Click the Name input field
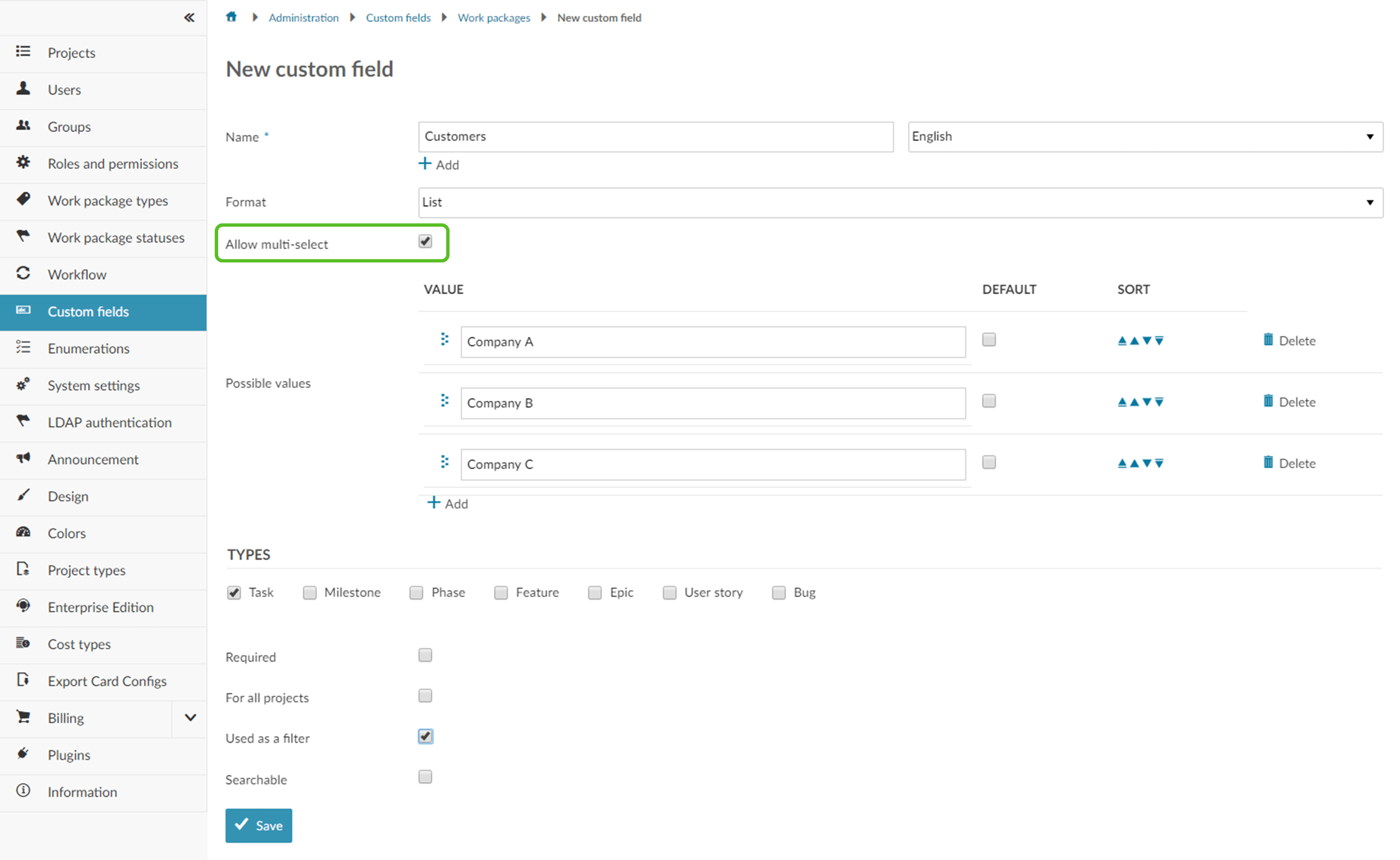 pyautogui.click(x=655, y=136)
